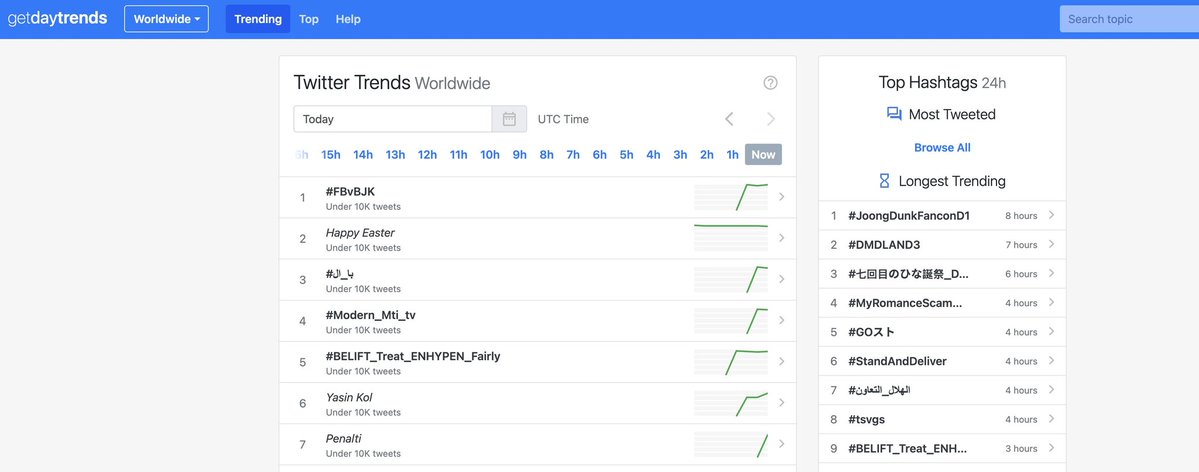Open the #BELIFT_Treat_ENHYPEN_Fairly trend
This screenshot has height=472, width=1199.
coord(413,356)
